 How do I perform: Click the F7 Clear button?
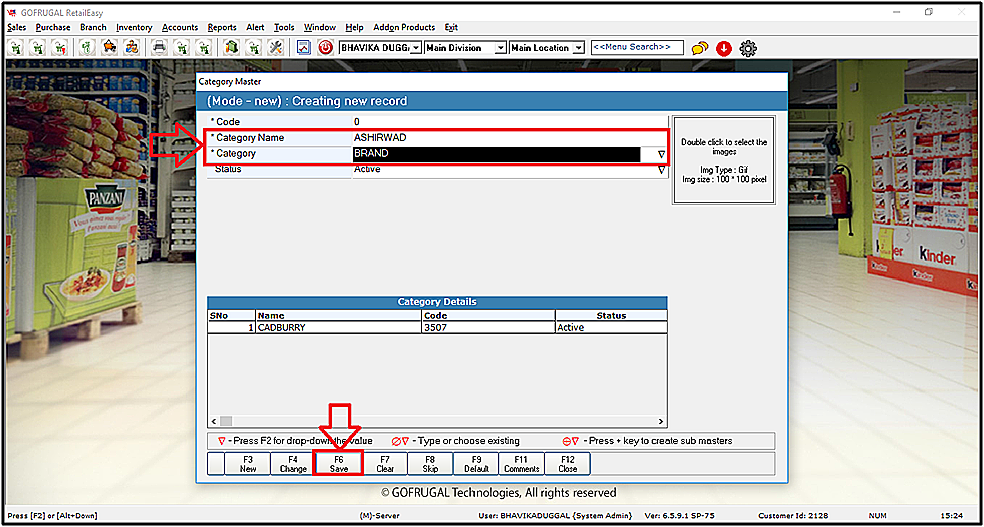pyautogui.click(x=385, y=464)
